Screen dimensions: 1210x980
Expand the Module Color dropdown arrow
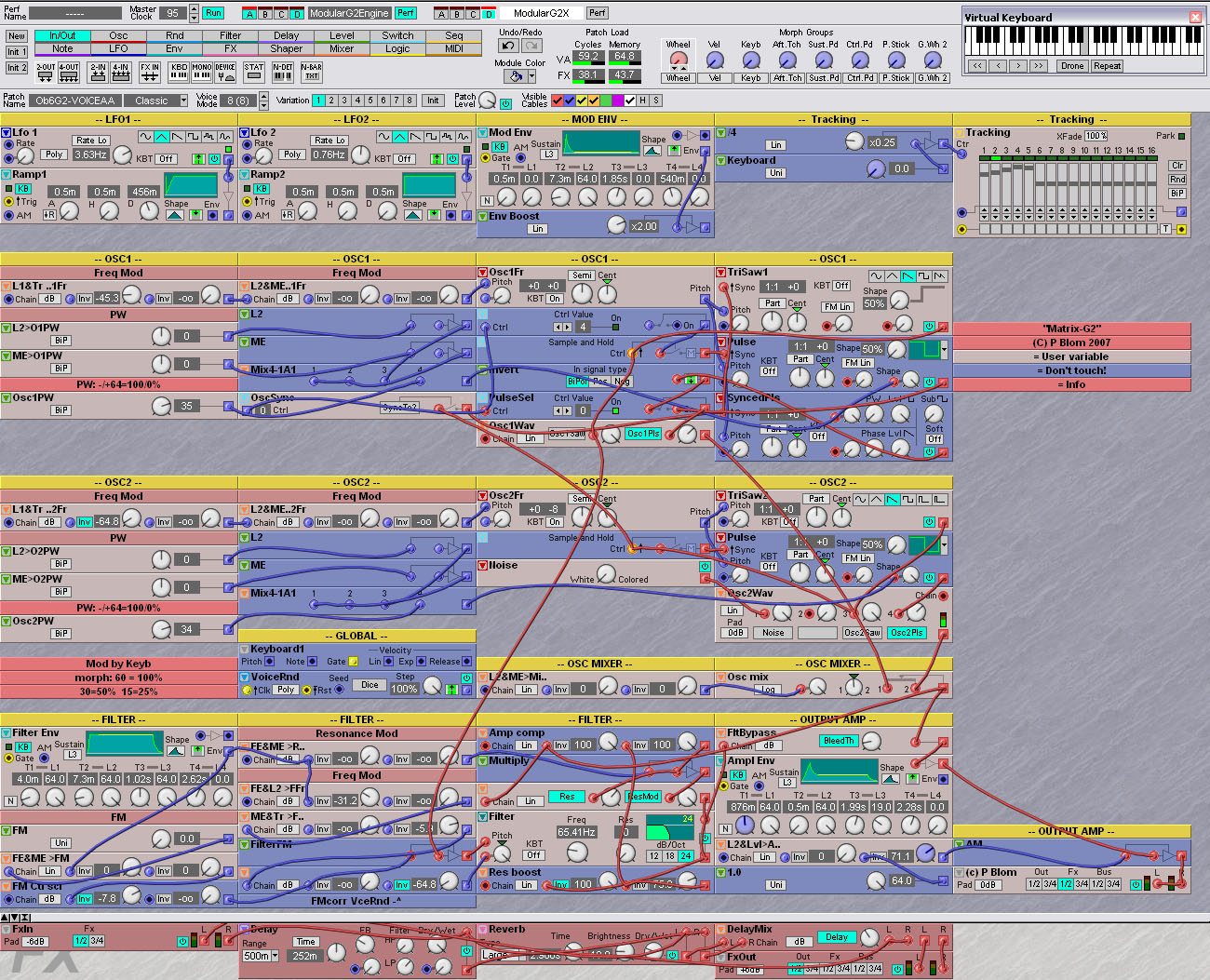tap(531, 77)
